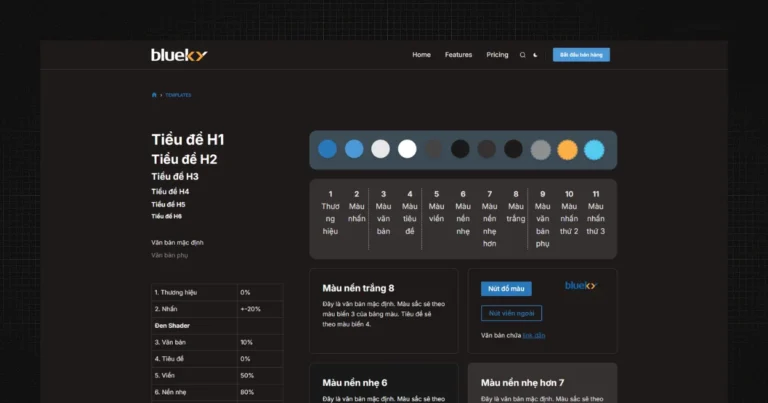
Task: Follow the 'link dẫn' hyperlink
Action: point(534,335)
